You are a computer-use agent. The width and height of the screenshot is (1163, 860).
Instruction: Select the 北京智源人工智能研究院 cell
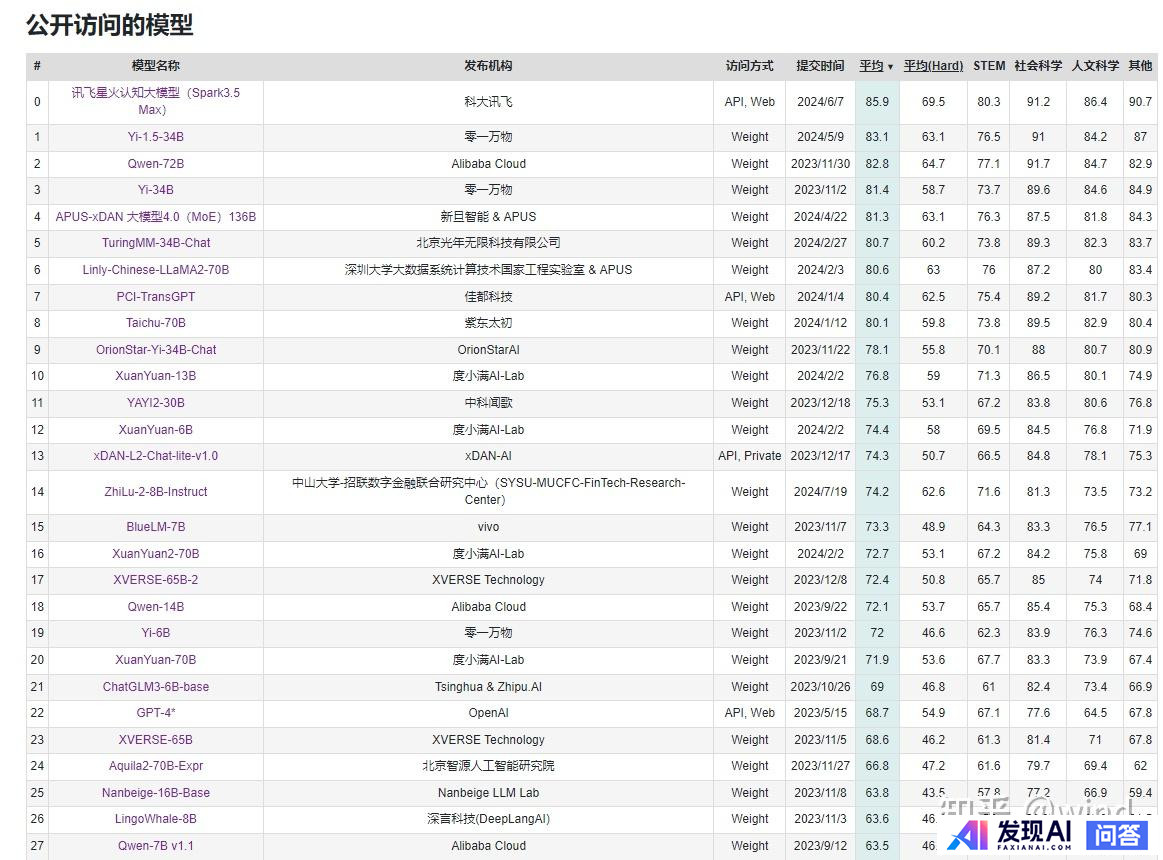pyautogui.click(x=488, y=766)
